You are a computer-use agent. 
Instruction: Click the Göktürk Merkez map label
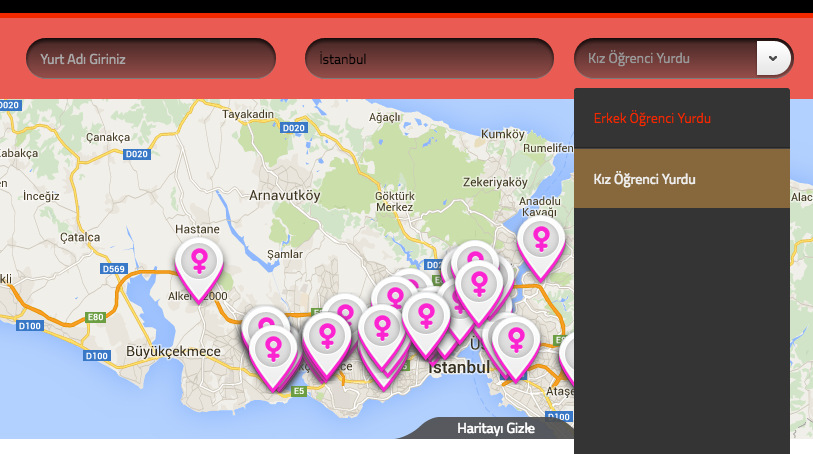(x=395, y=202)
